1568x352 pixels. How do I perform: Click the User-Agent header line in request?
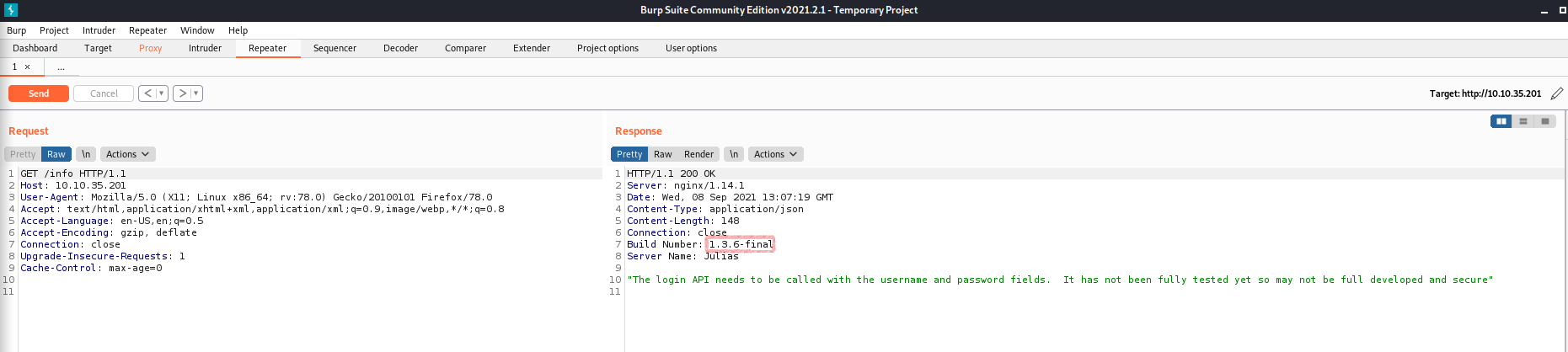pyautogui.click(x=256, y=197)
